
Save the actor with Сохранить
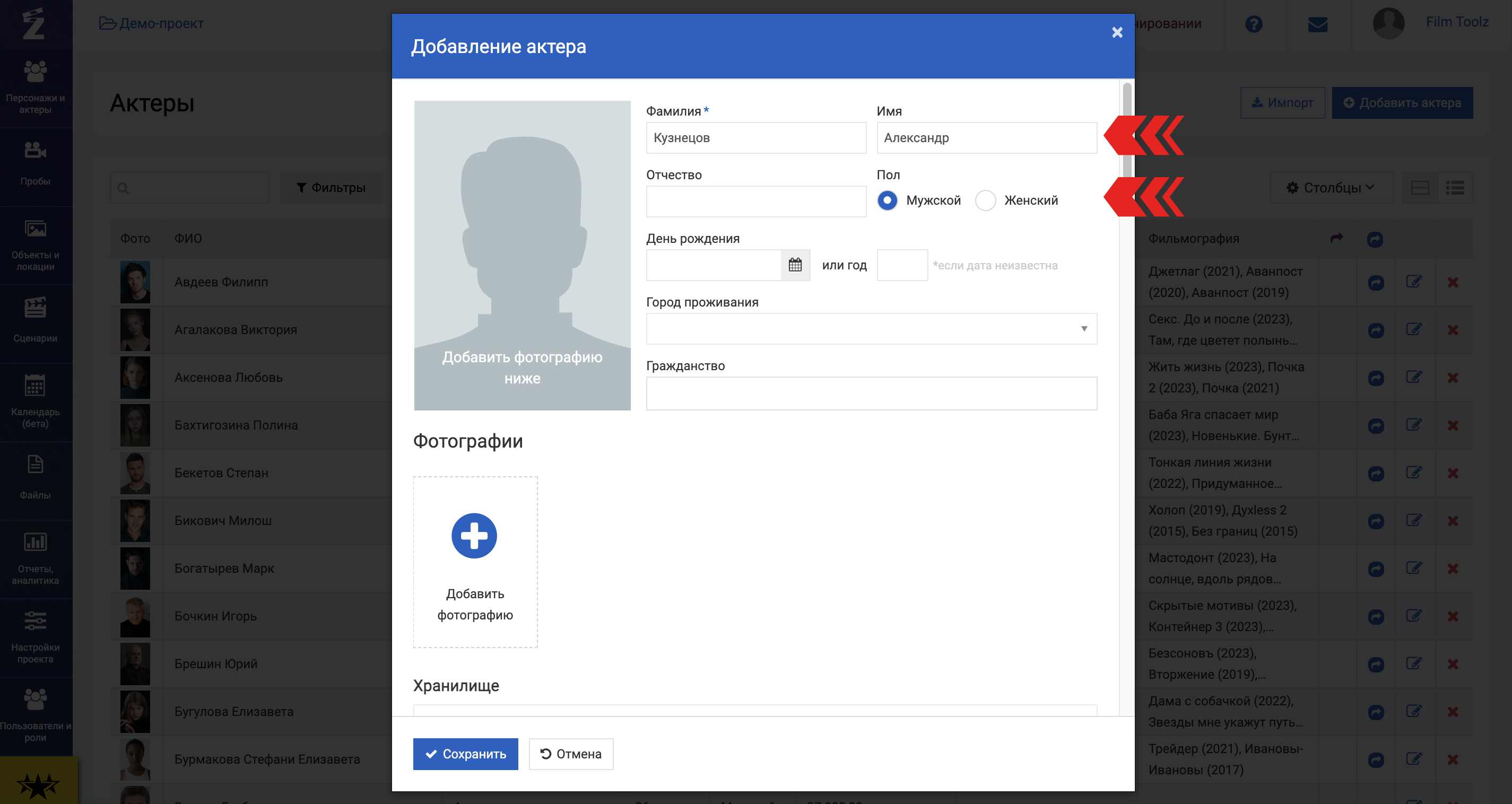(465, 754)
